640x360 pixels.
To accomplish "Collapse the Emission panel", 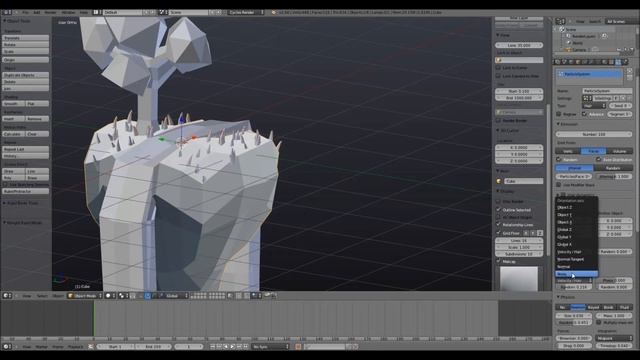I will pyautogui.click(x=568, y=124).
